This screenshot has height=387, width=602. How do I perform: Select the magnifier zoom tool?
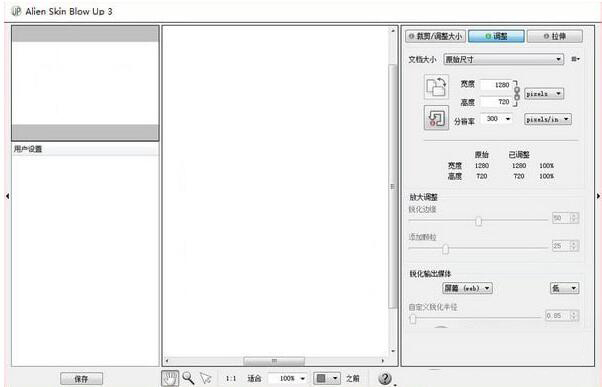pyautogui.click(x=188, y=378)
